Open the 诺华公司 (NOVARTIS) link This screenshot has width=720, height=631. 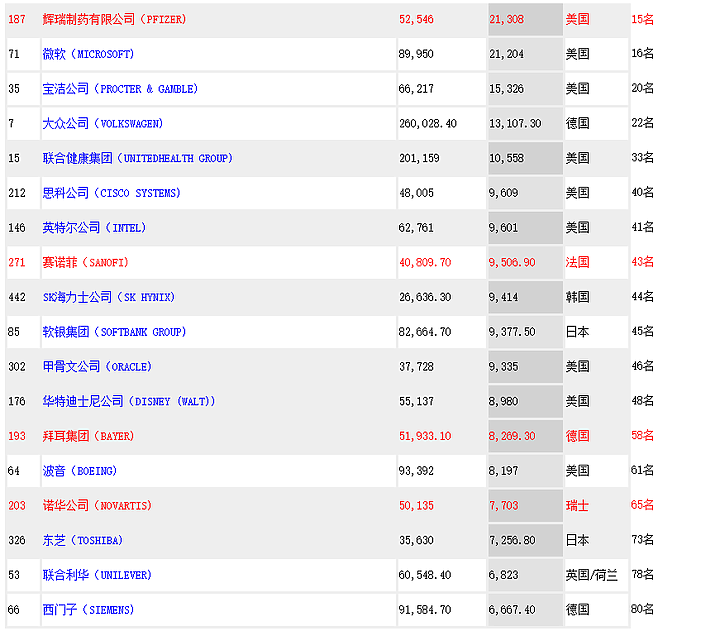[97, 506]
